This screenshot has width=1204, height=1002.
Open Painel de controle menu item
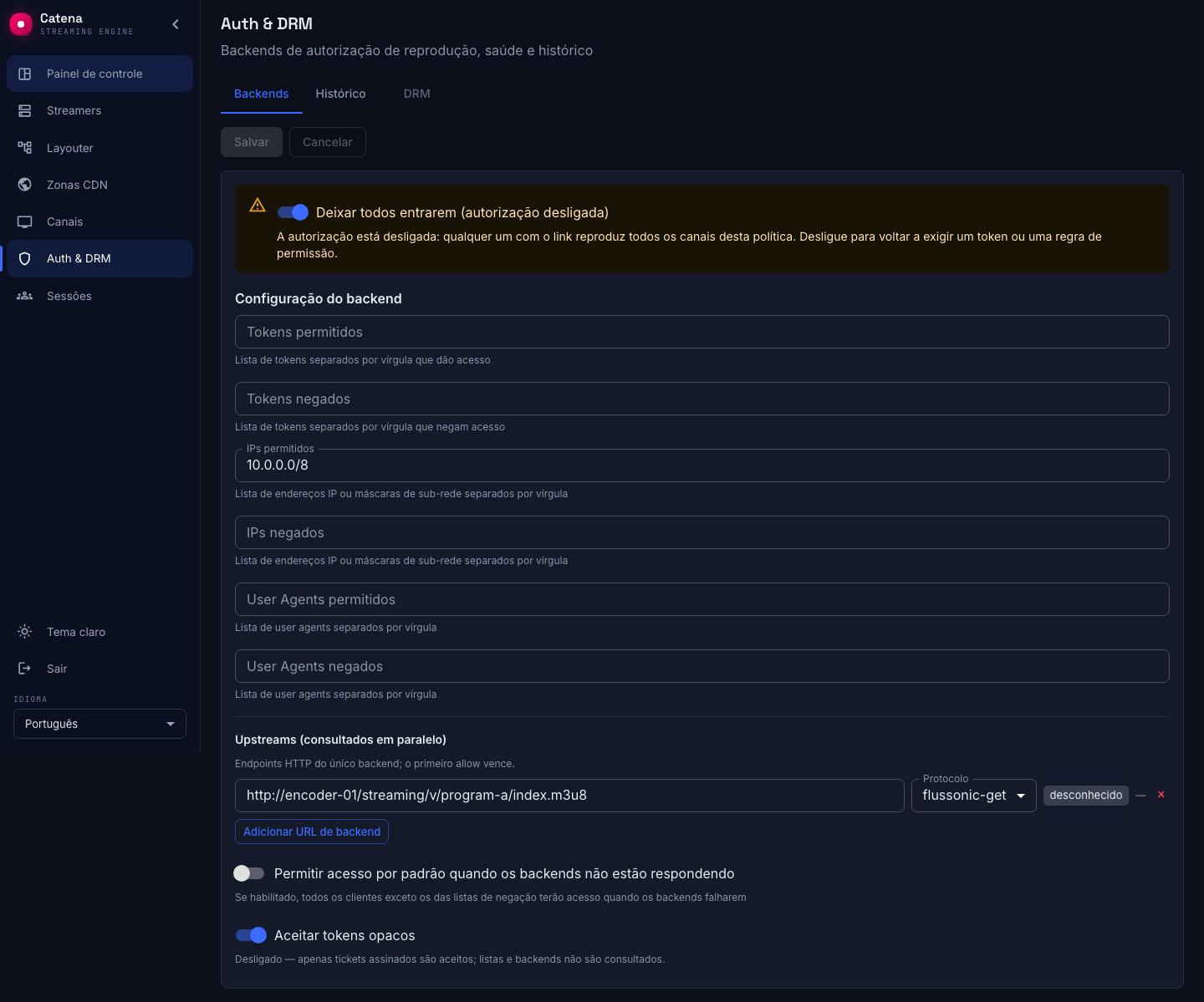[x=99, y=74]
